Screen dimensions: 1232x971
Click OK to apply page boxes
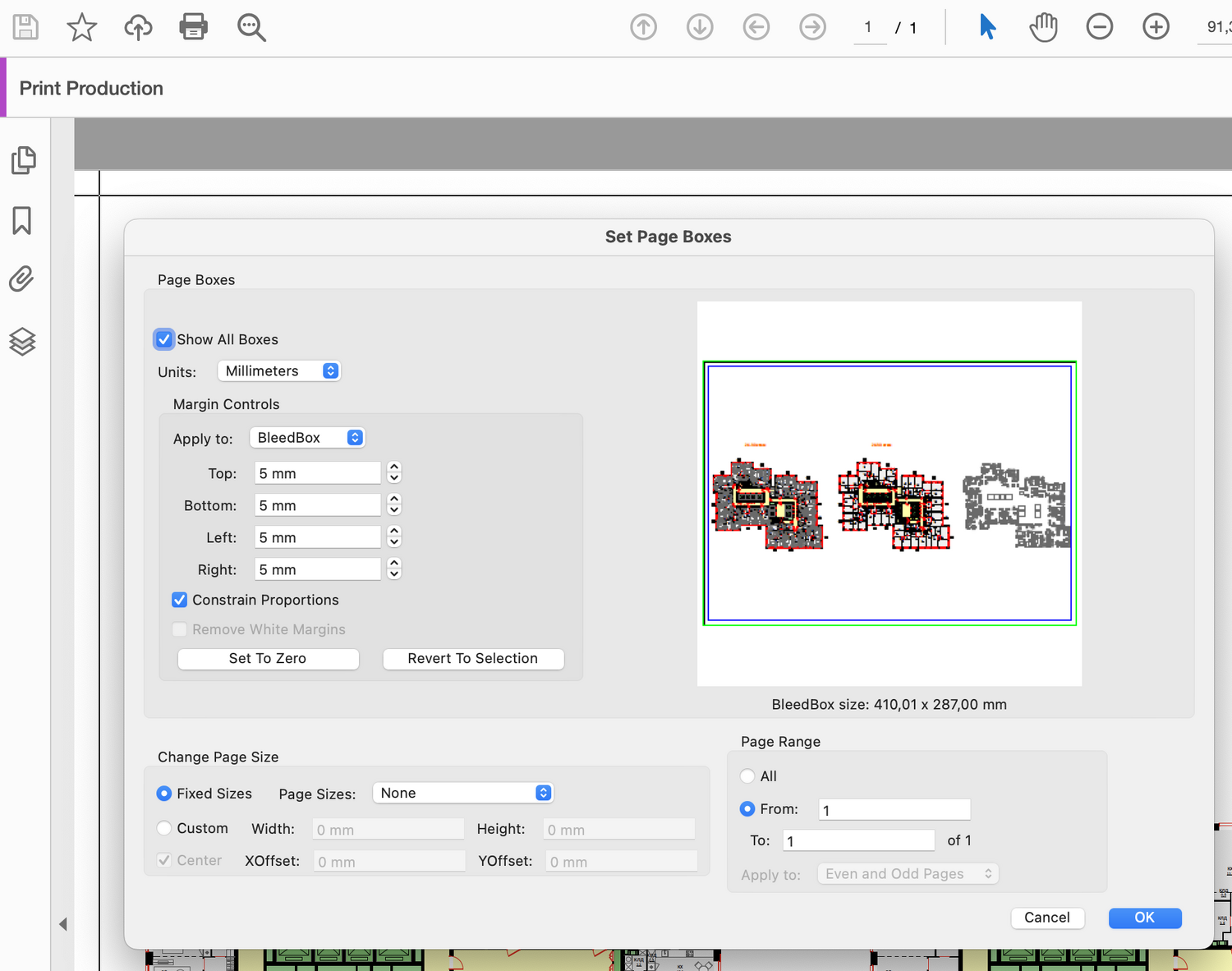[x=1145, y=918]
